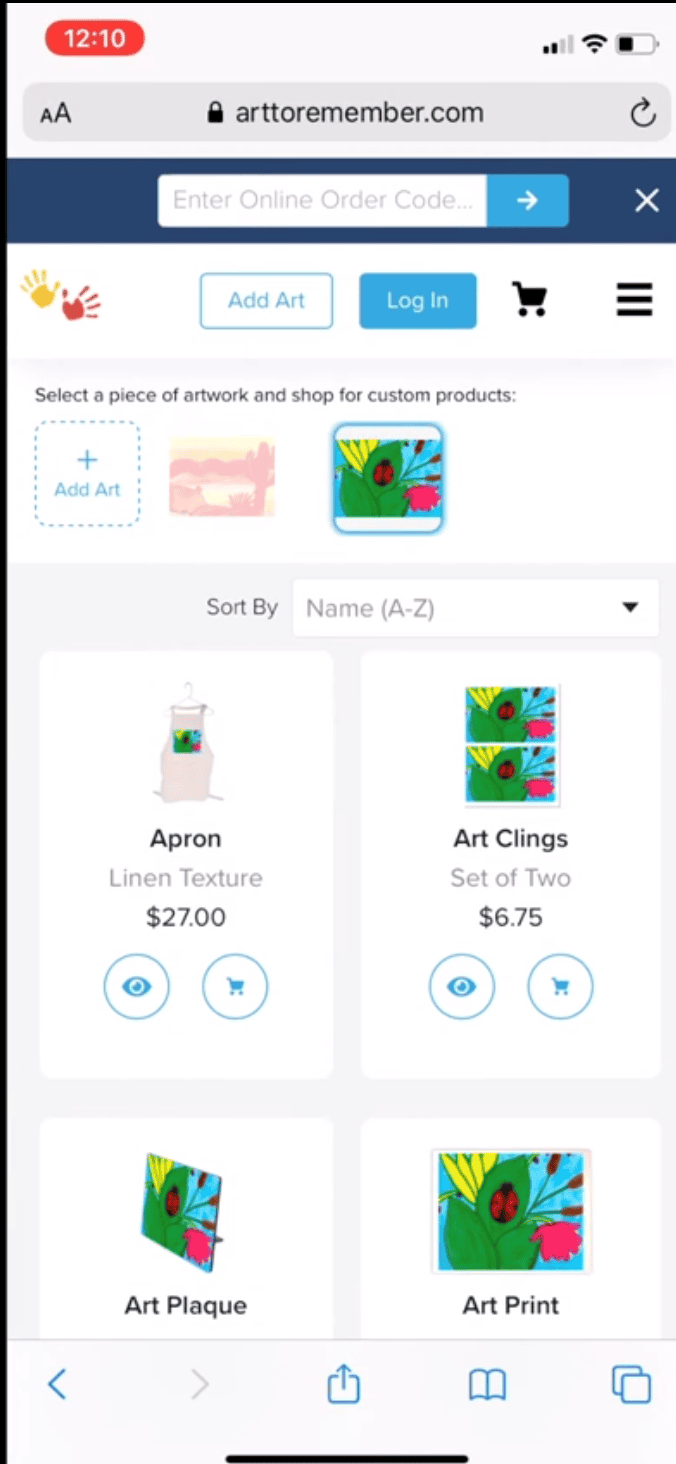This screenshot has height=1464, width=676.
Task: Tap Safari share icon
Action: 343,1385
